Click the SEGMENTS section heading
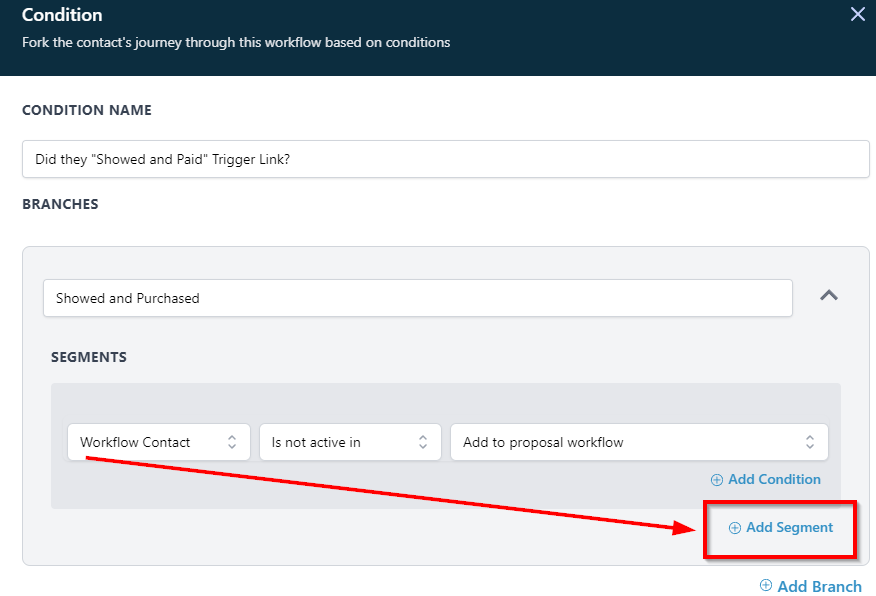Viewport: 876px width, 596px height. [89, 357]
